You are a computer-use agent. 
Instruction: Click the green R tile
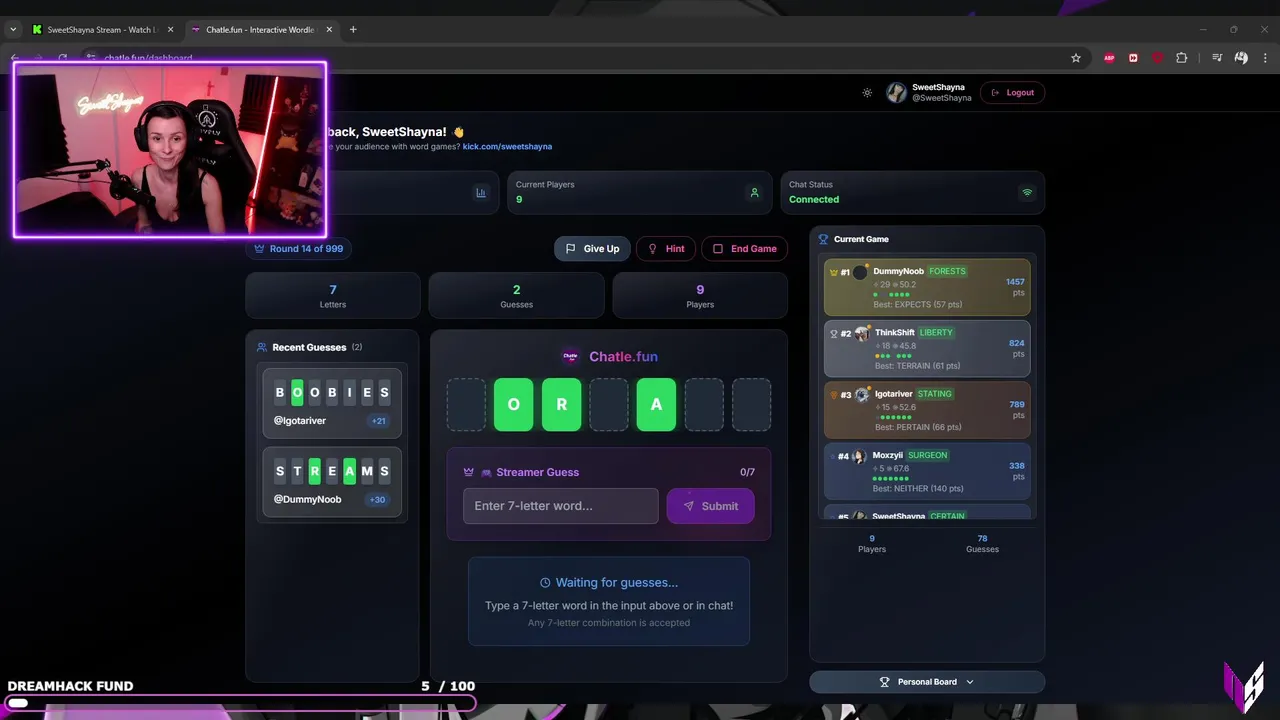tap(561, 405)
